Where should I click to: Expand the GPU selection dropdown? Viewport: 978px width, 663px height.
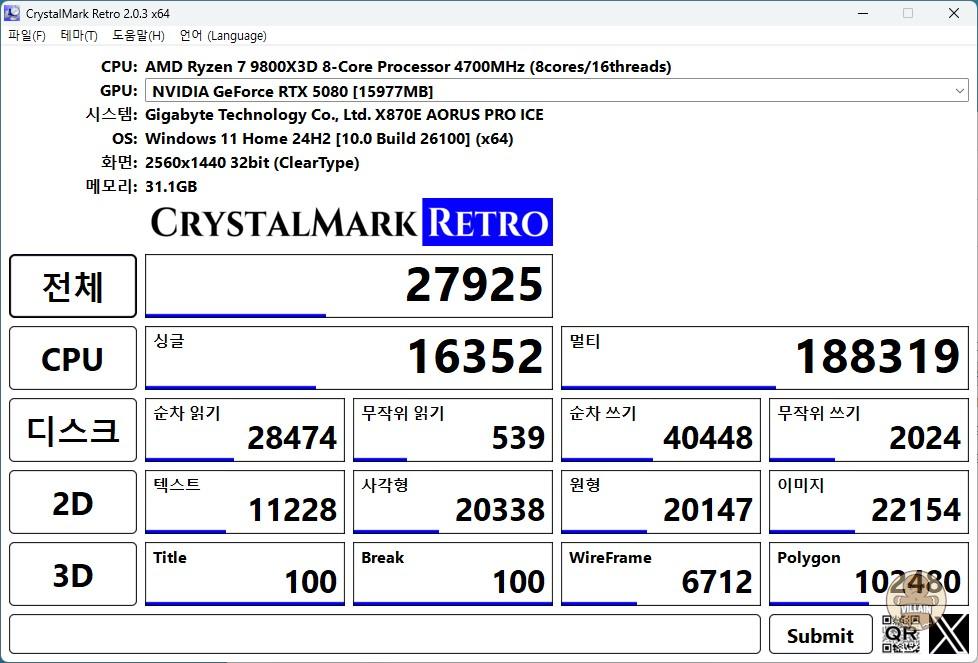coord(959,91)
